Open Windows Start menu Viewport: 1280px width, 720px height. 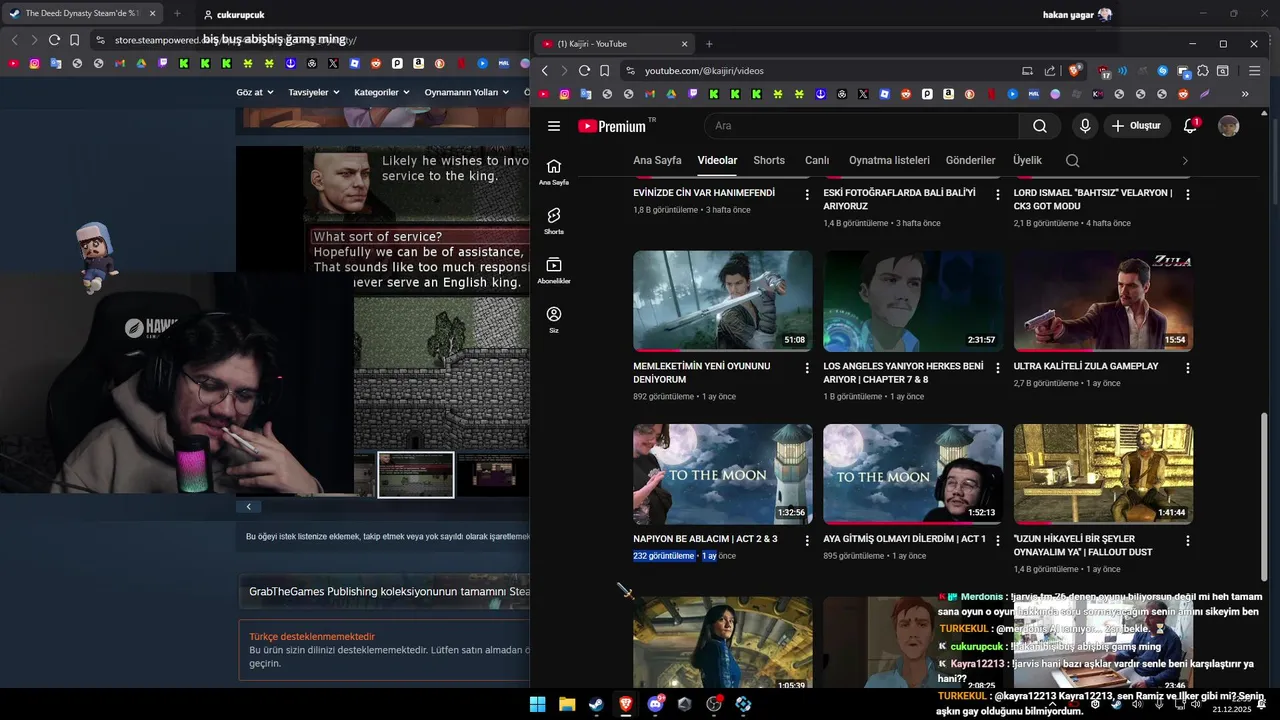click(x=537, y=704)
